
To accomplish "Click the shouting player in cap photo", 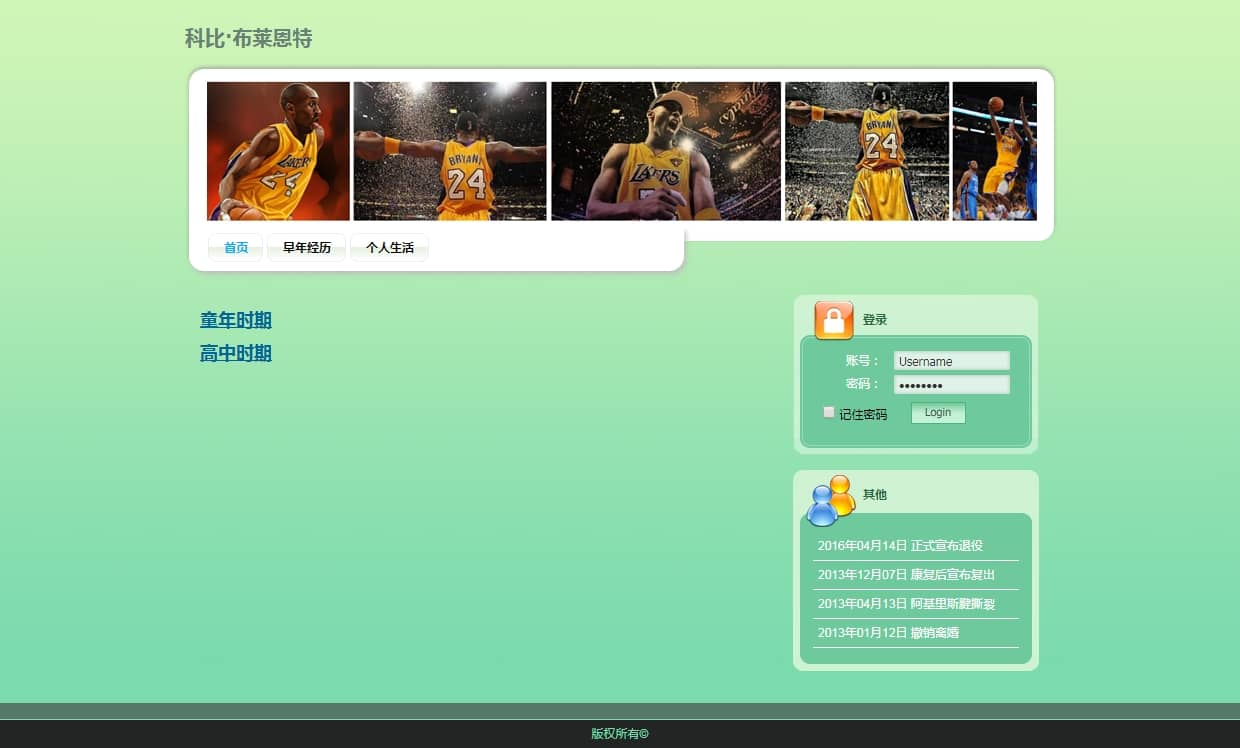I will click(x=665, y=151).
